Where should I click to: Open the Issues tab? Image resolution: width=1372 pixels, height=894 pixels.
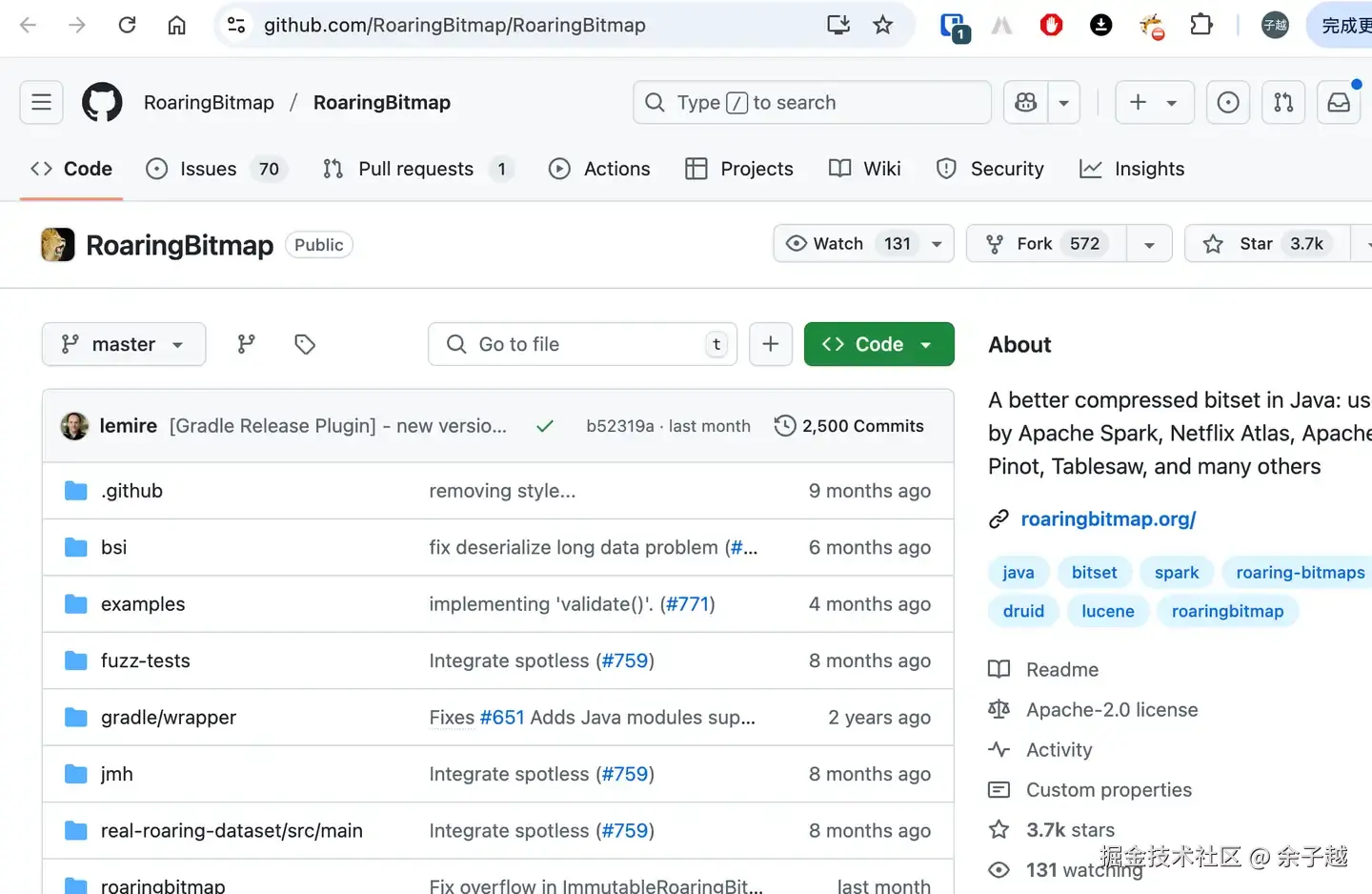pos(215,169)
